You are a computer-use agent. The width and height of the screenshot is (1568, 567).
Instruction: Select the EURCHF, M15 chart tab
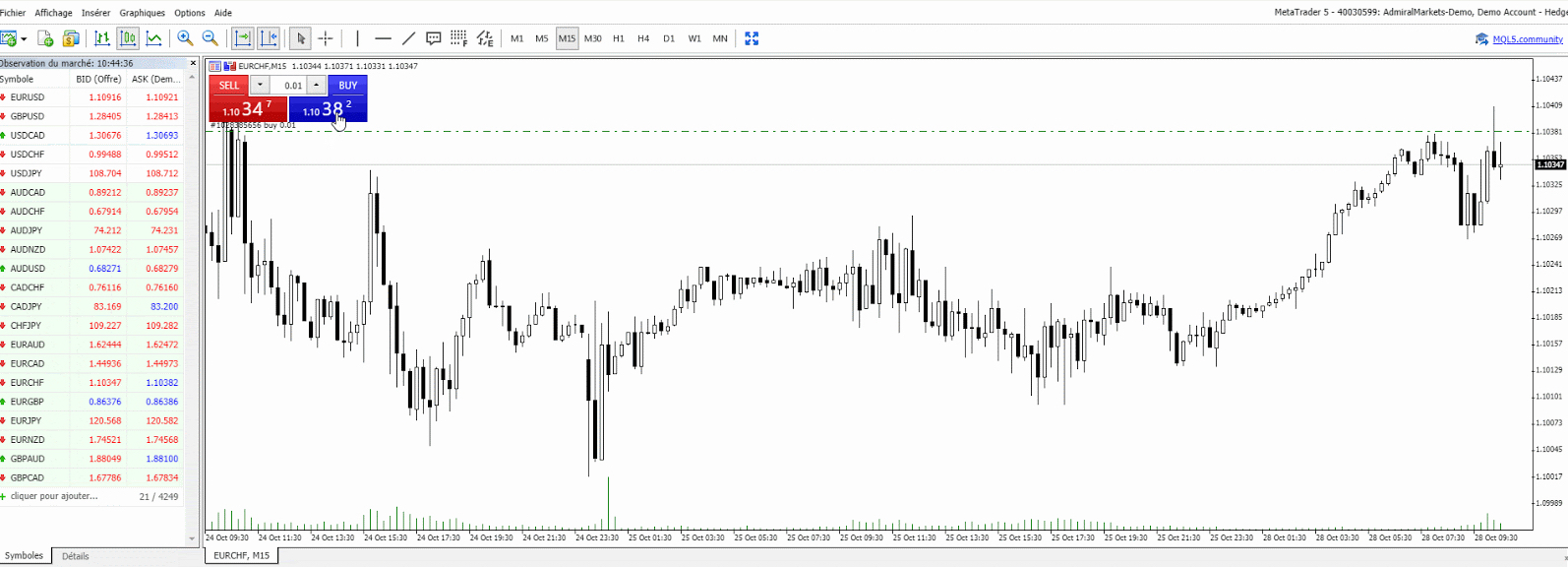(242, 555)
